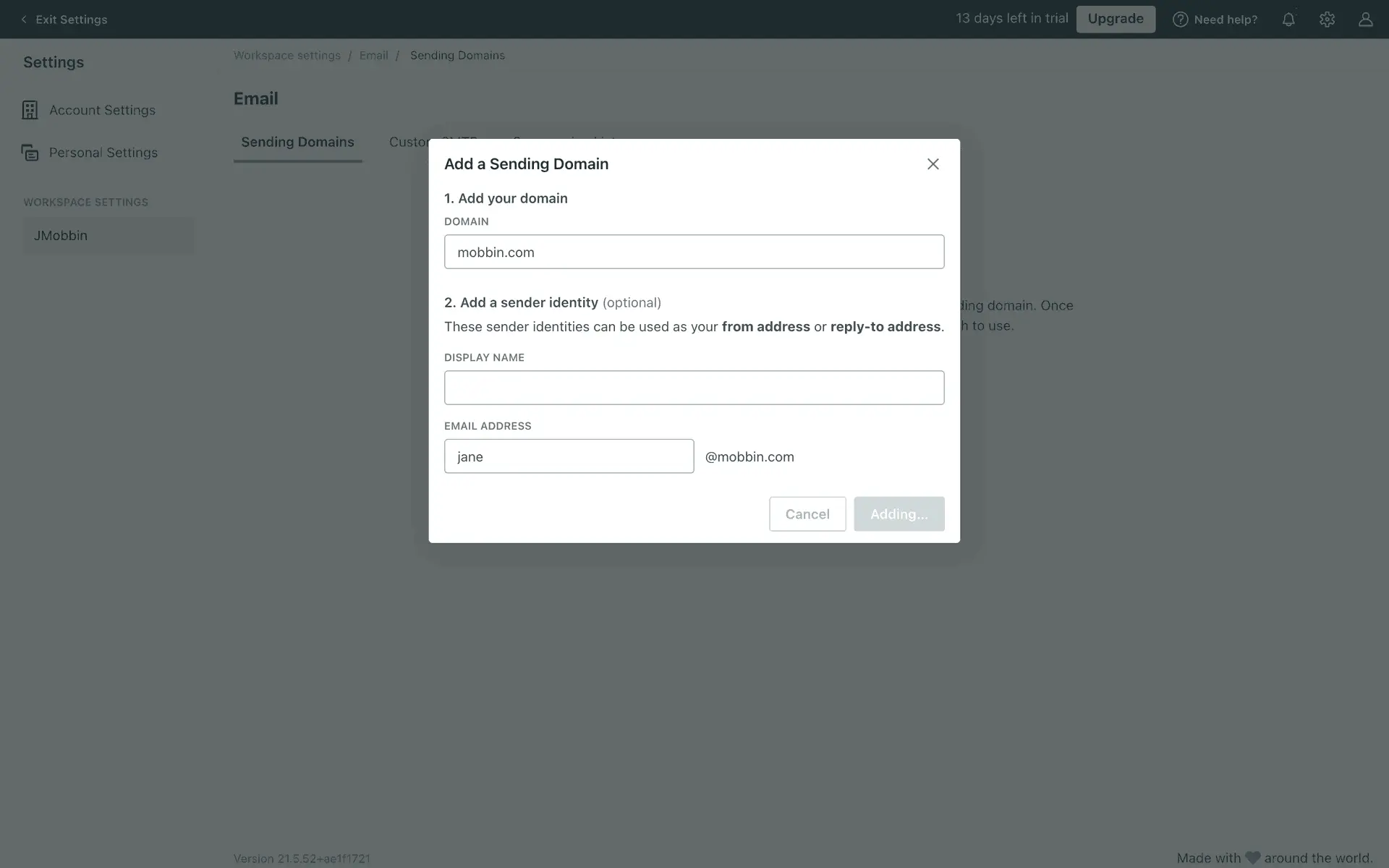Select the Sending Domains tab
Image resolution: width=1389 pixels, height=868 pixels.
[297, 142]
